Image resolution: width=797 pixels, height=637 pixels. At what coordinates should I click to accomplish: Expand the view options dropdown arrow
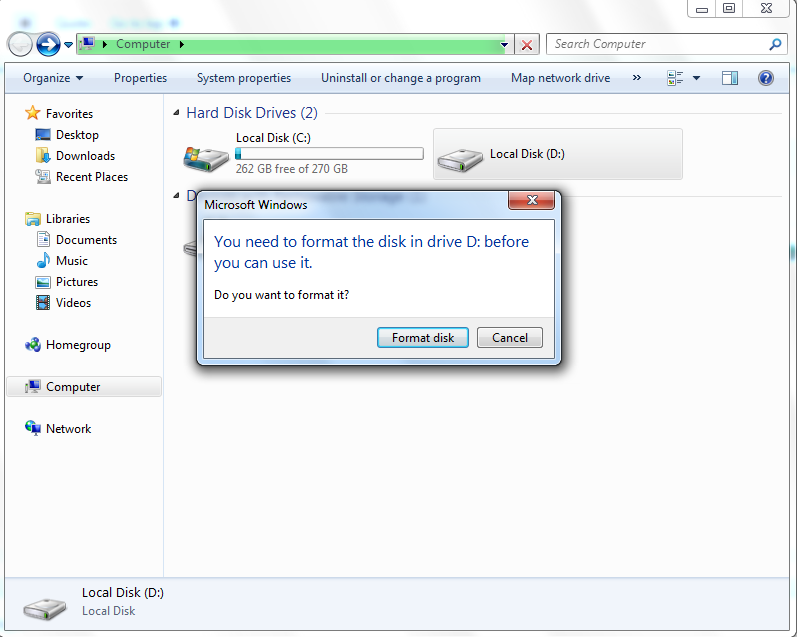click(x=696, y=78)
